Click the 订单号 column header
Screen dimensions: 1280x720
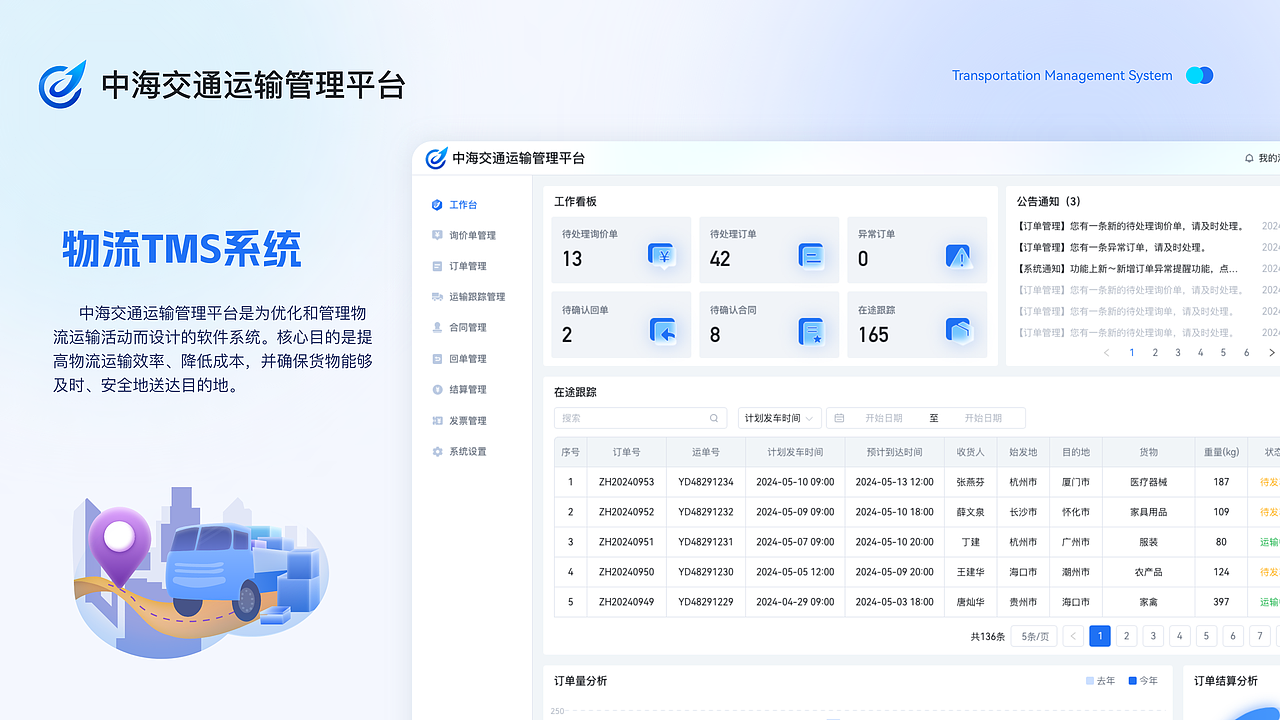[626, 452]
